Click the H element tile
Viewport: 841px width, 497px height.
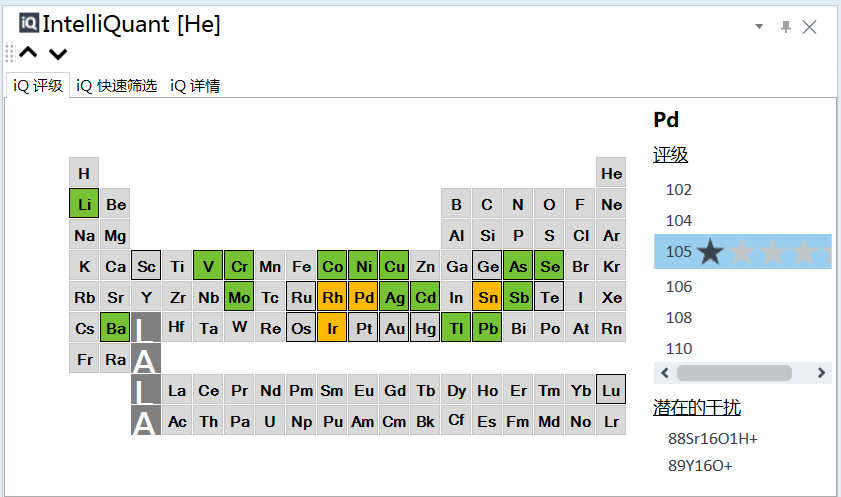point(84,173)
